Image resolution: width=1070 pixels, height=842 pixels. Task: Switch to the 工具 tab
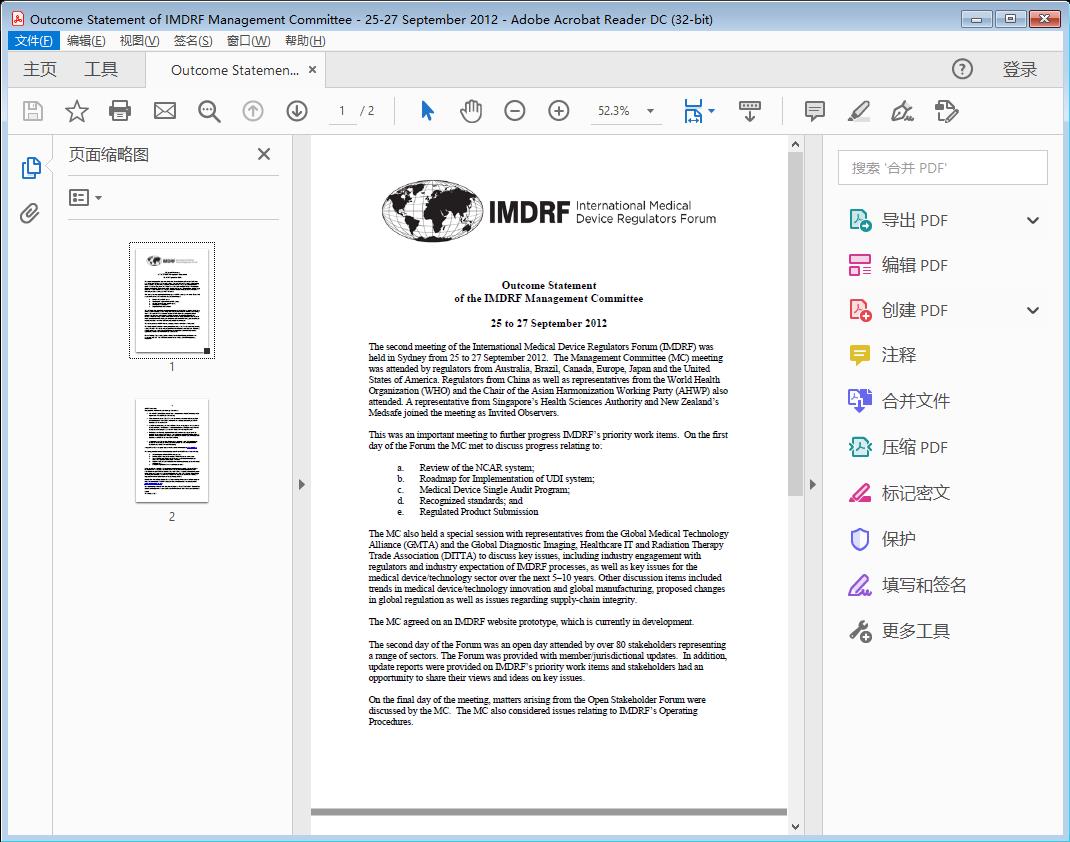101,70
